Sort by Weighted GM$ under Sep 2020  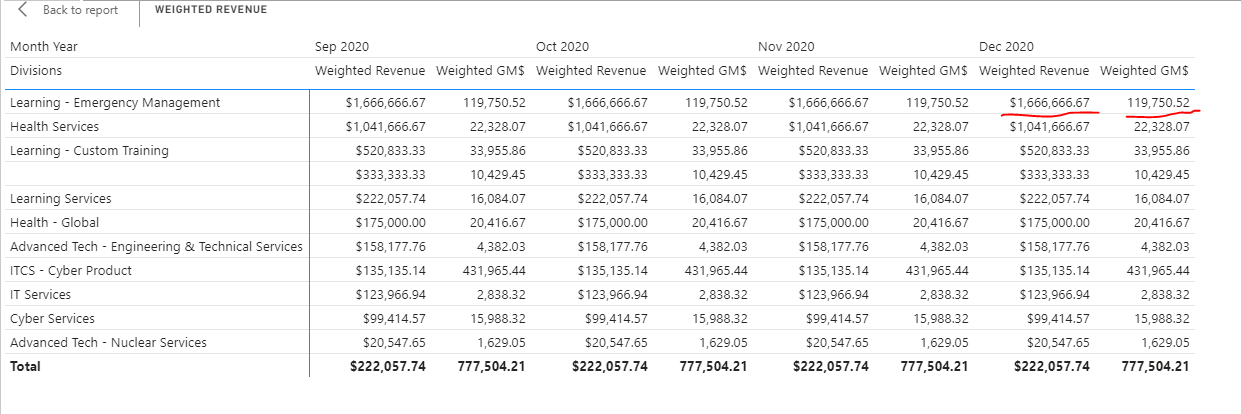click(481, 71)
